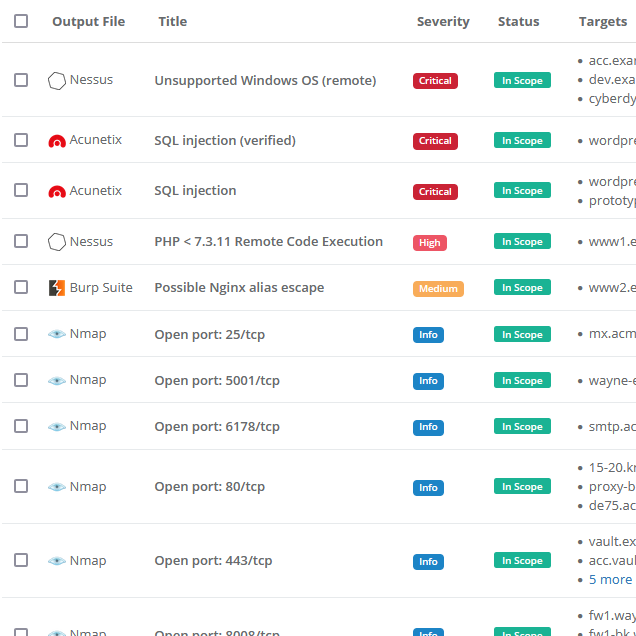The height and width of the screenshot is (636, 636).
Task: Expand the '5 more' targets link
Action: point(610,579)
